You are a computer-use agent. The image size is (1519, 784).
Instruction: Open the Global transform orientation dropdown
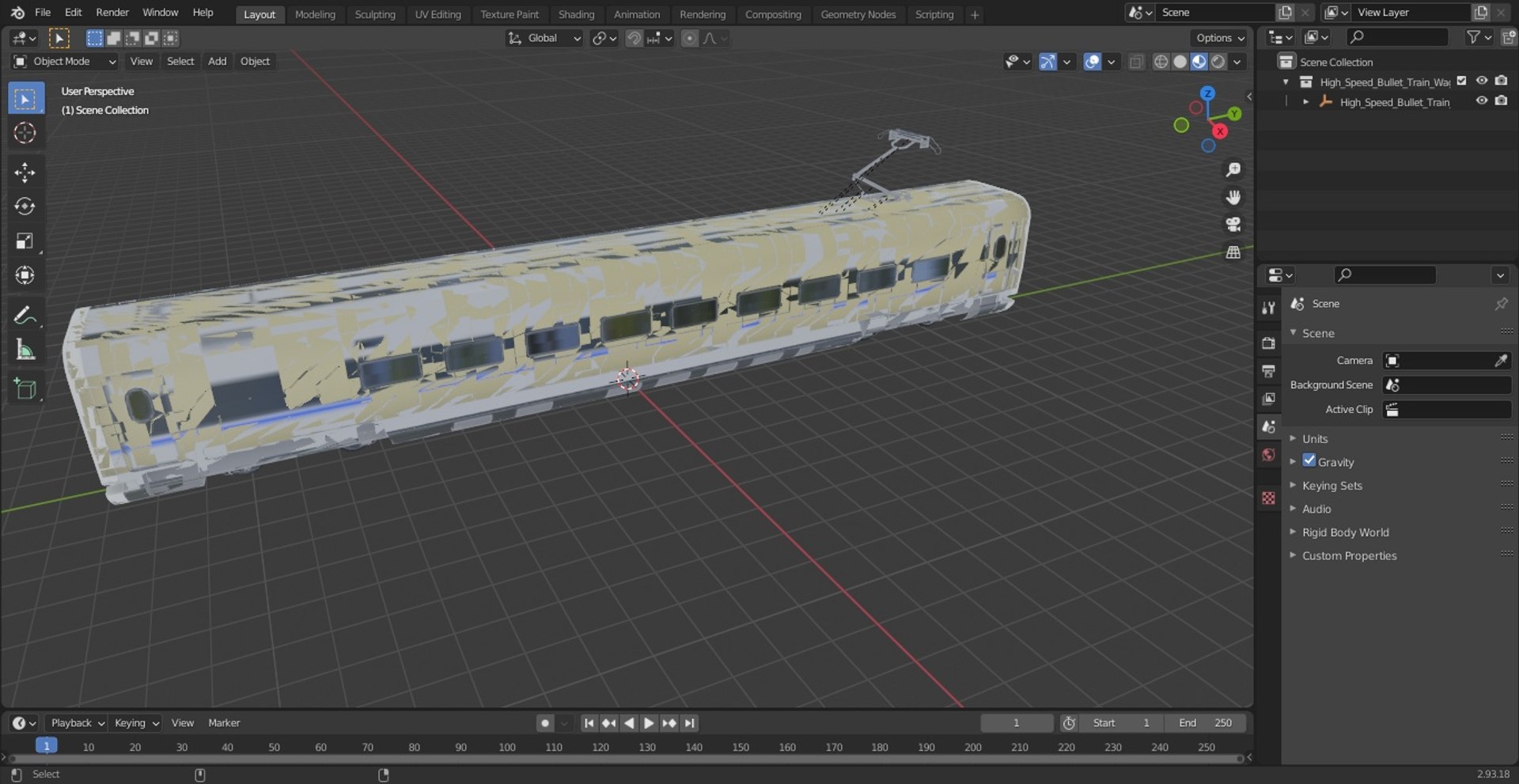(544, 38)
